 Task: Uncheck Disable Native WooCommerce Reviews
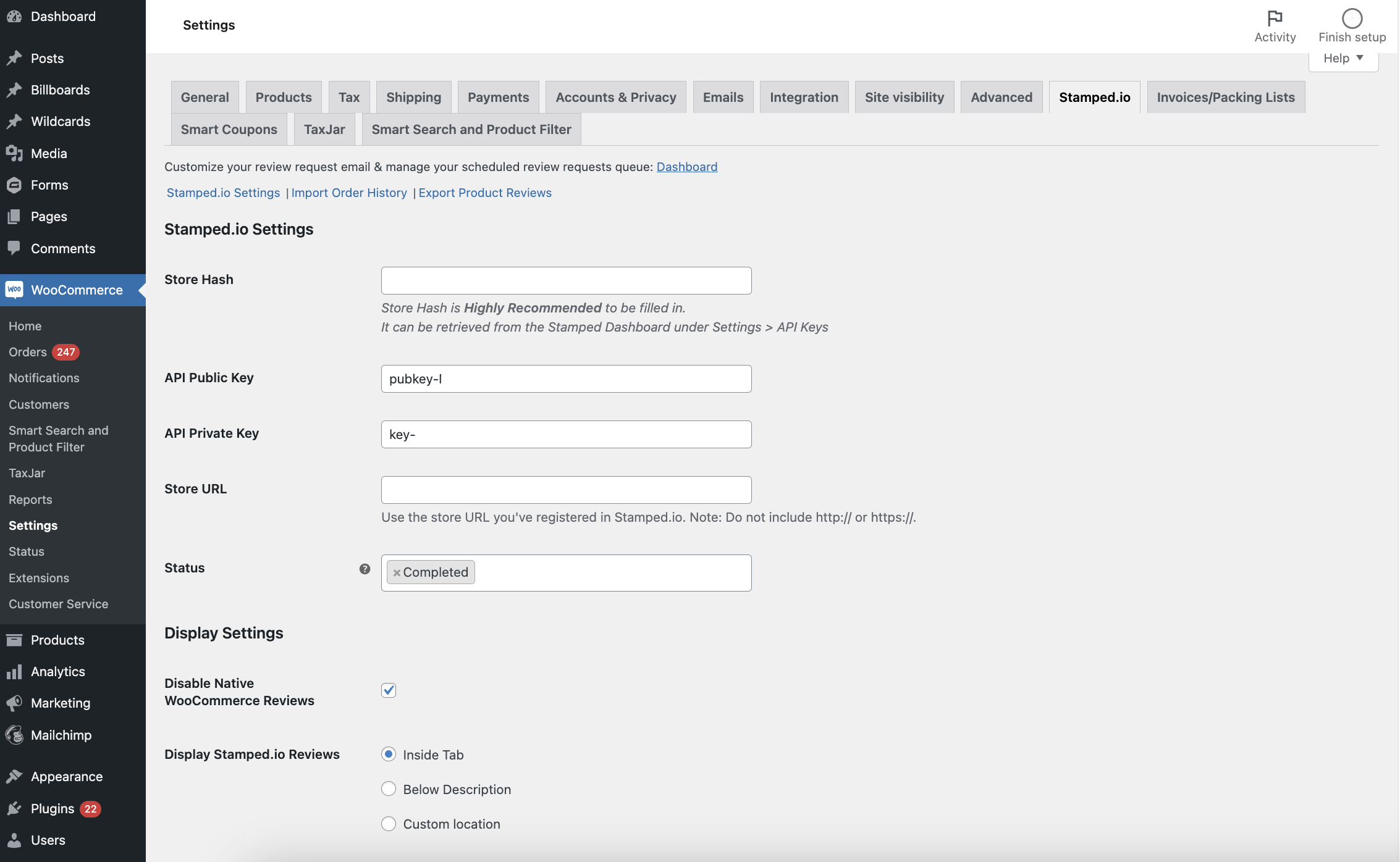(389, 690)
